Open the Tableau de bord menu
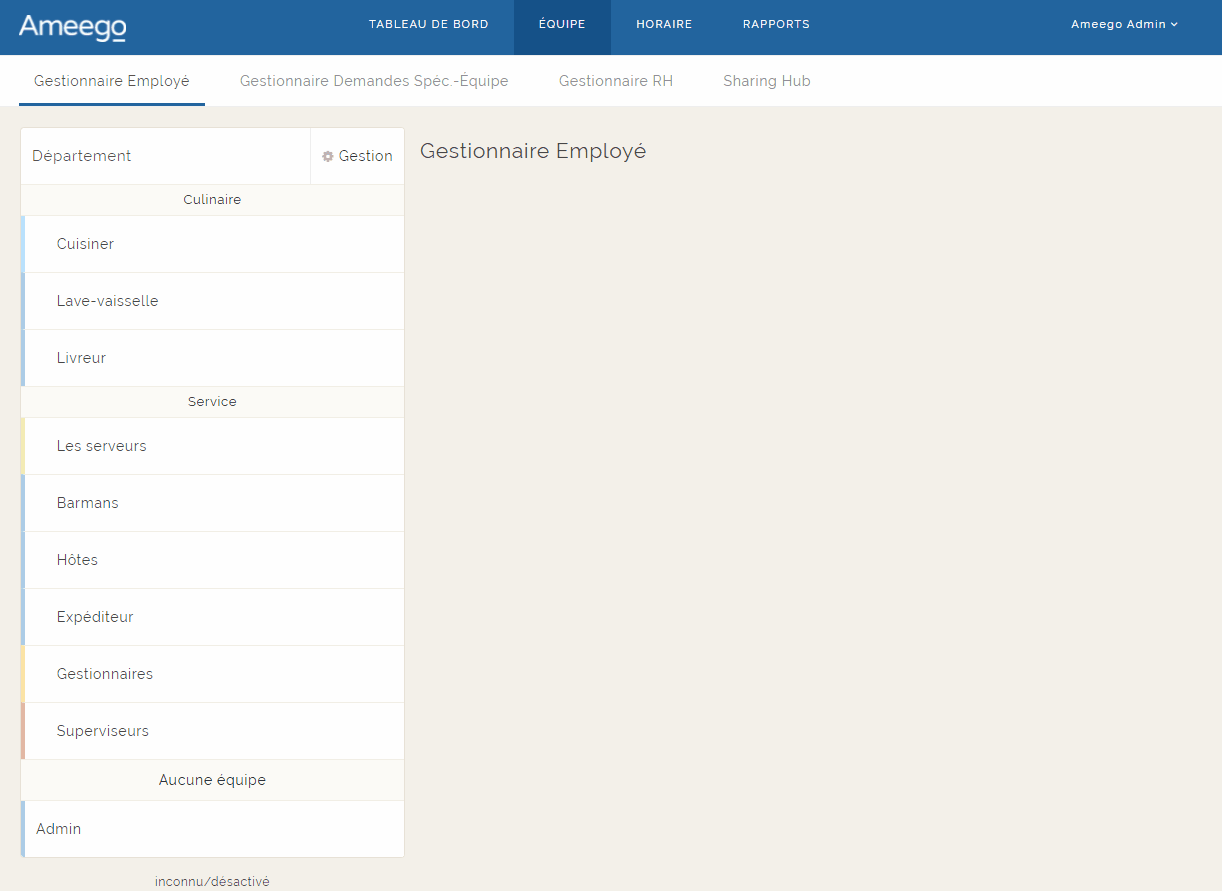 coord(428,25)
